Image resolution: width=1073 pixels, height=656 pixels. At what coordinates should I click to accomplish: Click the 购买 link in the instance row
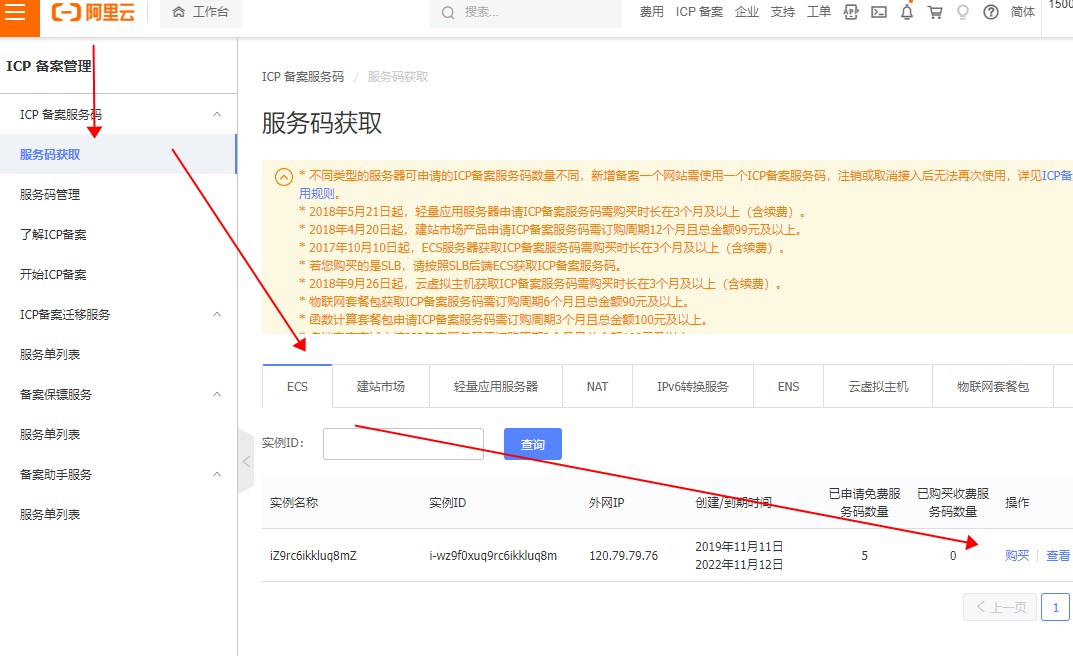(1017, 555)
